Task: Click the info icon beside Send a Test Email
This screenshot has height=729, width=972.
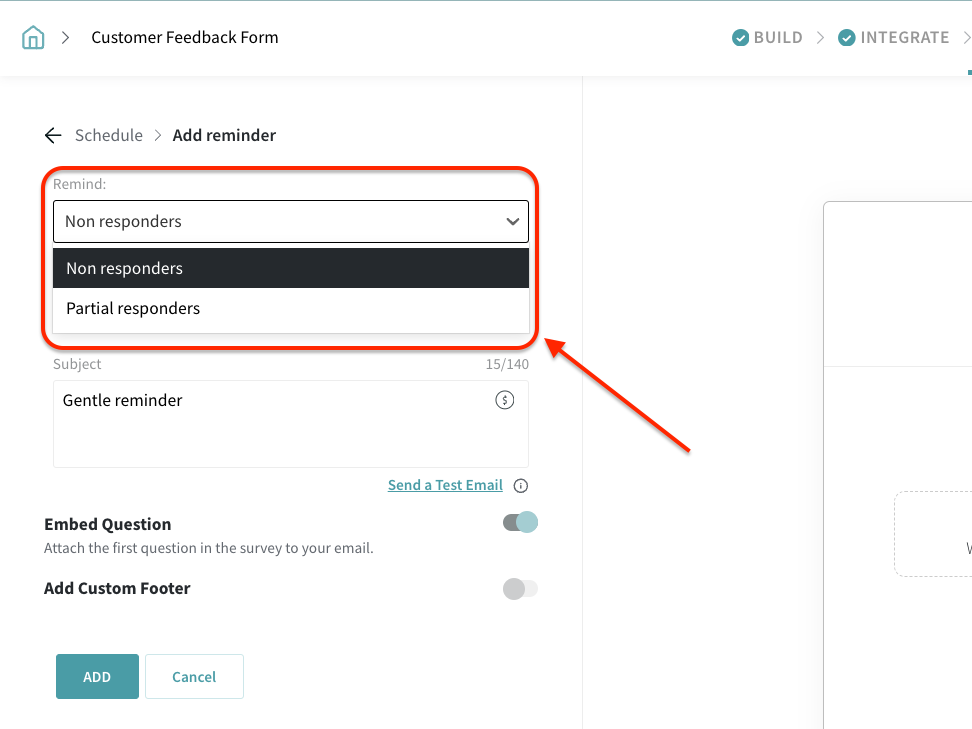Action: coord(521,486)
